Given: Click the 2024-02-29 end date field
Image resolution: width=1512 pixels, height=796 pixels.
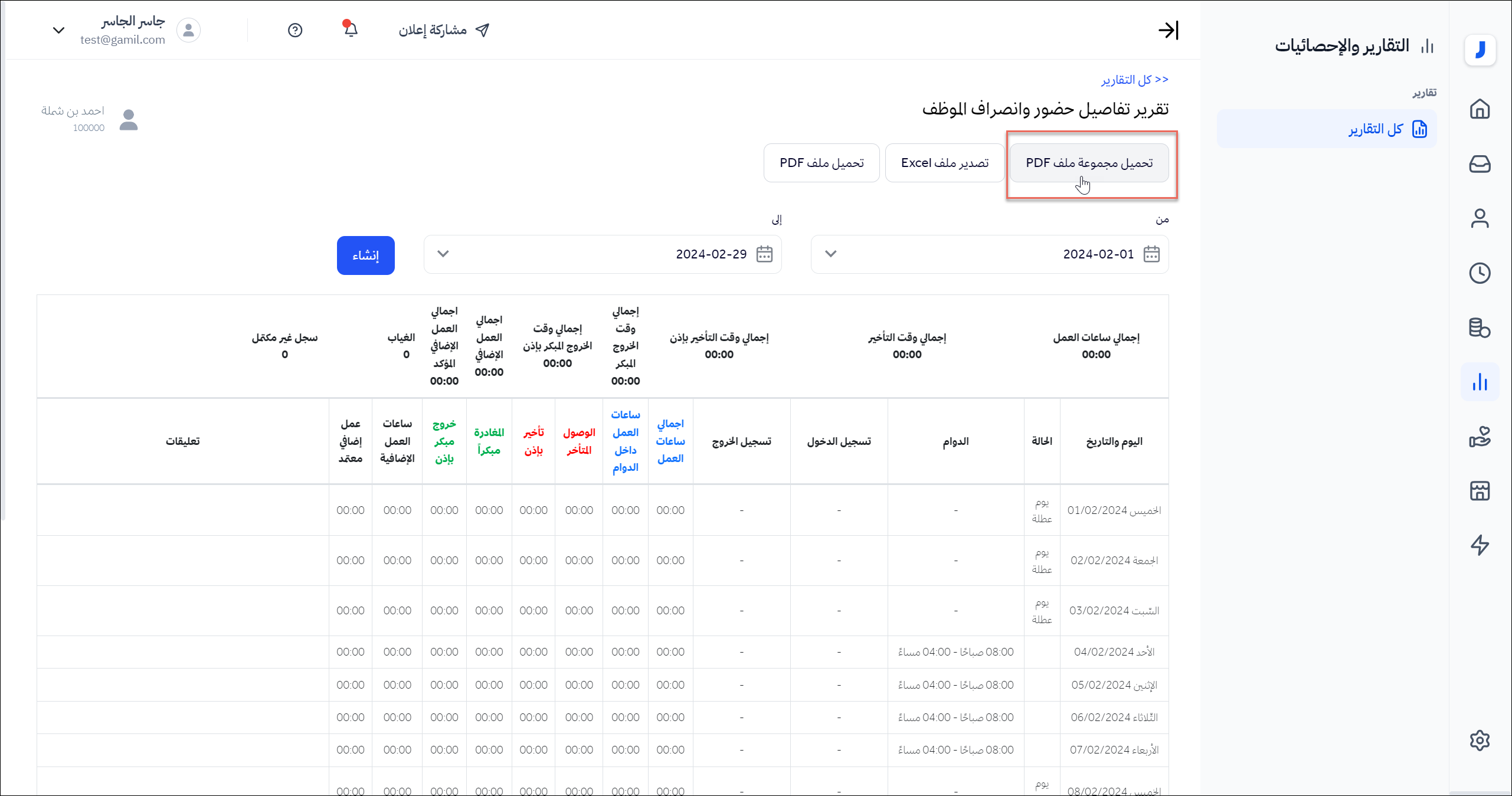Looking at the screenshot, I should pos(711,254).
